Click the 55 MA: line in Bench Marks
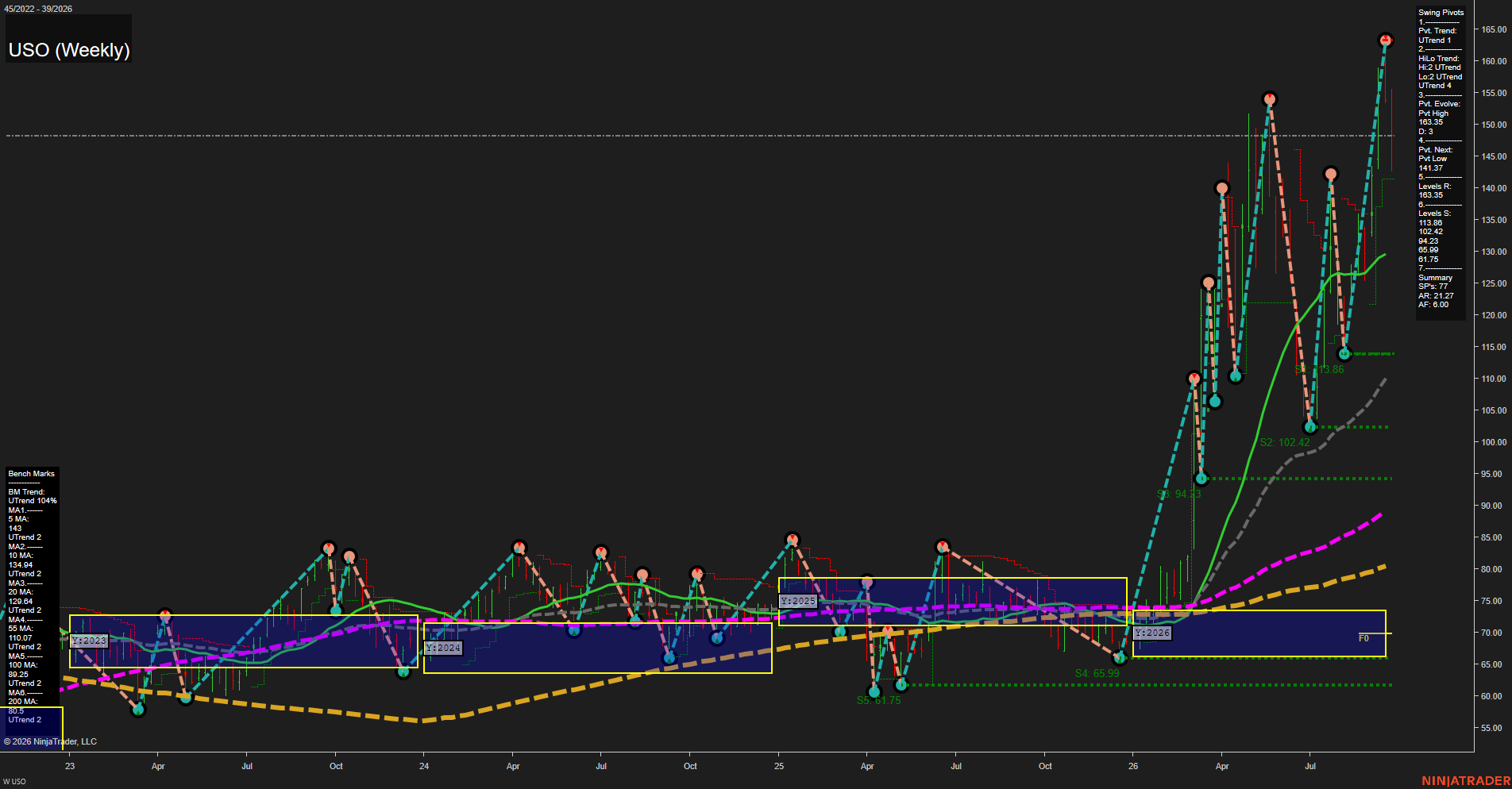 [x=21, y=629]
